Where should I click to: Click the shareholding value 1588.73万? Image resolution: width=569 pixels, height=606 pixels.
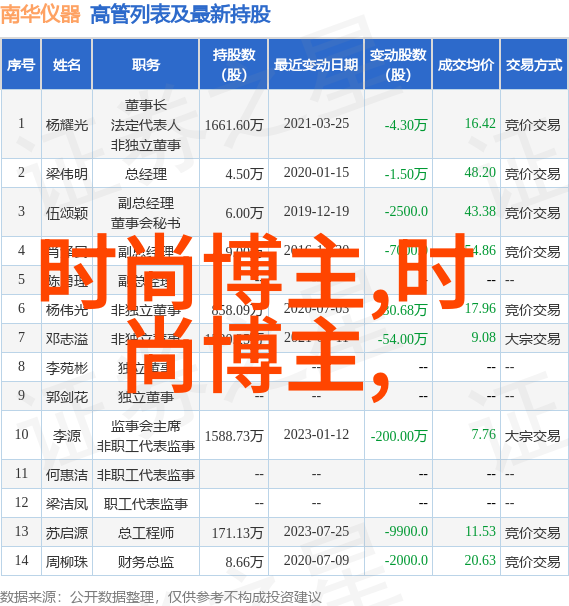(x=234, y=436)
